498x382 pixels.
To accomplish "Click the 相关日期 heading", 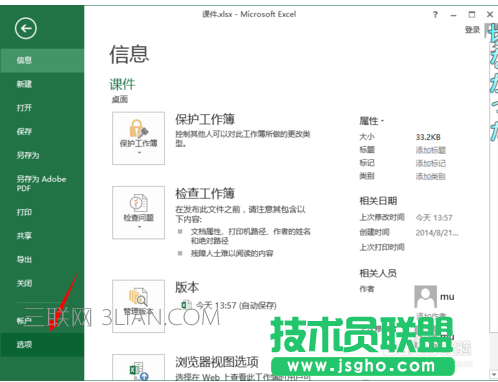I will [x=378, y=201].
